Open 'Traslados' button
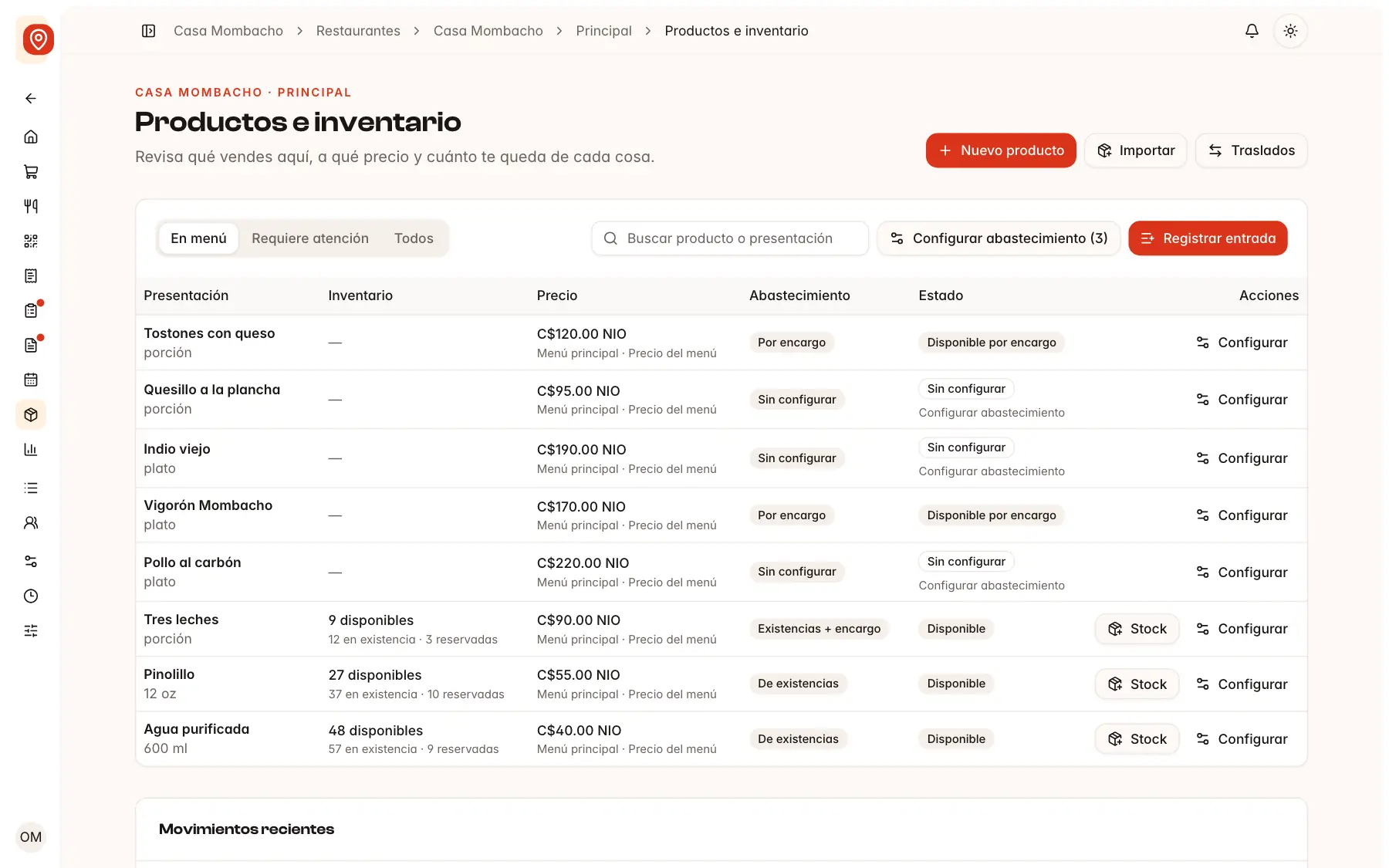This screenshot has height=868, width=1389. pos(1251,150)
